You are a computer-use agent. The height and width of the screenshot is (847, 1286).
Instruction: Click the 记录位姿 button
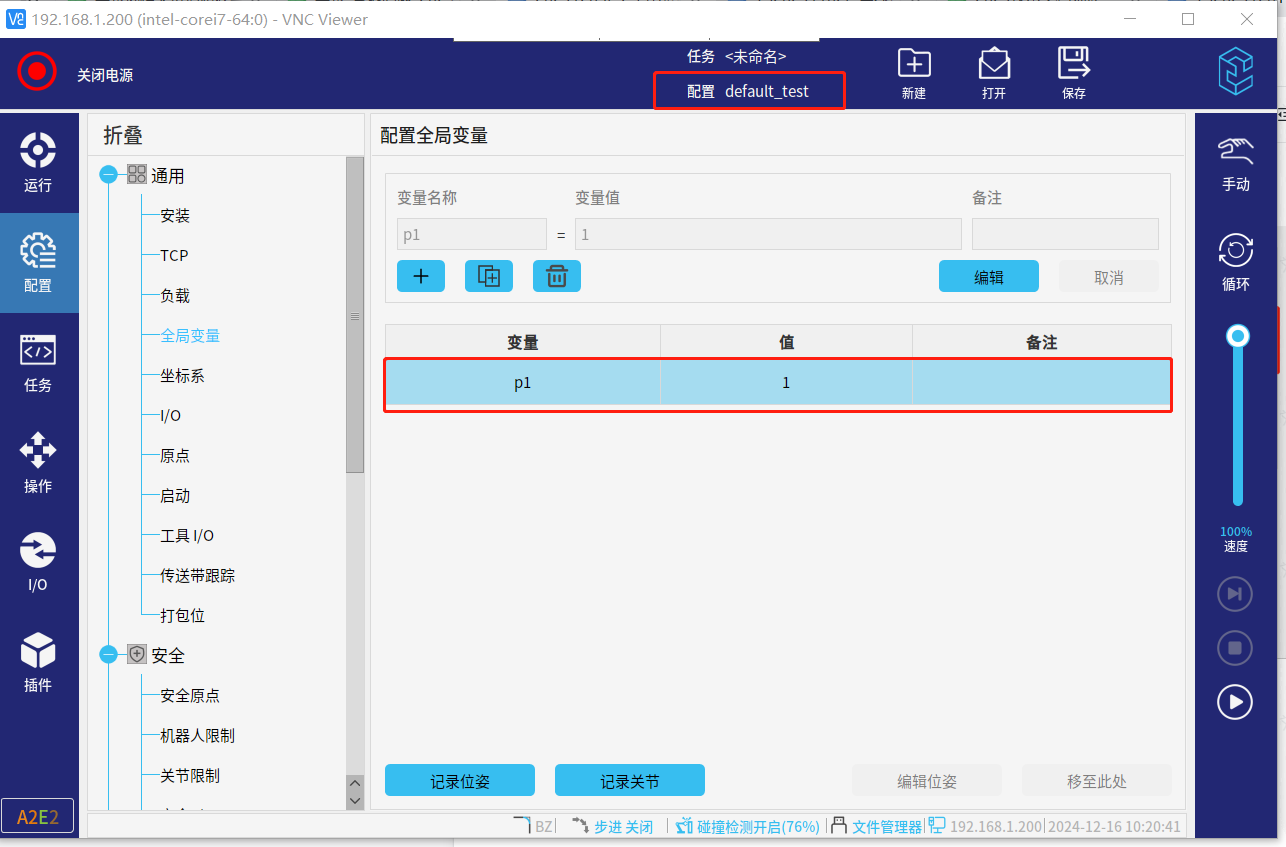pos(460,781)
